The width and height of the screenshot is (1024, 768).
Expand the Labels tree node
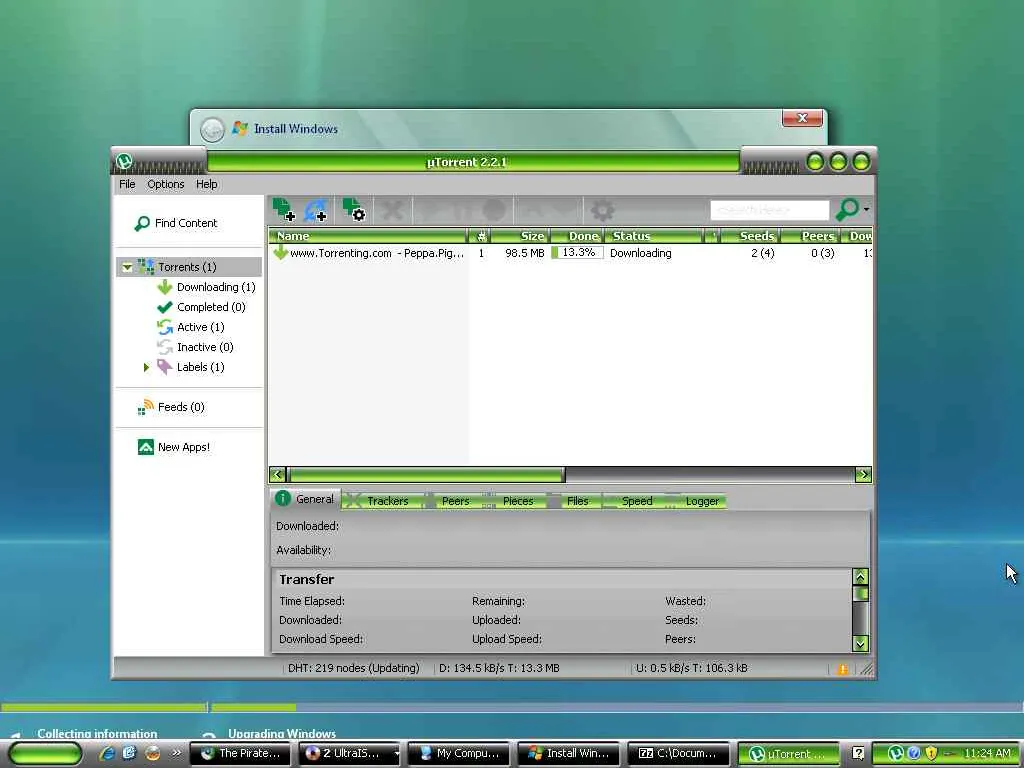[x=146, y=367]
